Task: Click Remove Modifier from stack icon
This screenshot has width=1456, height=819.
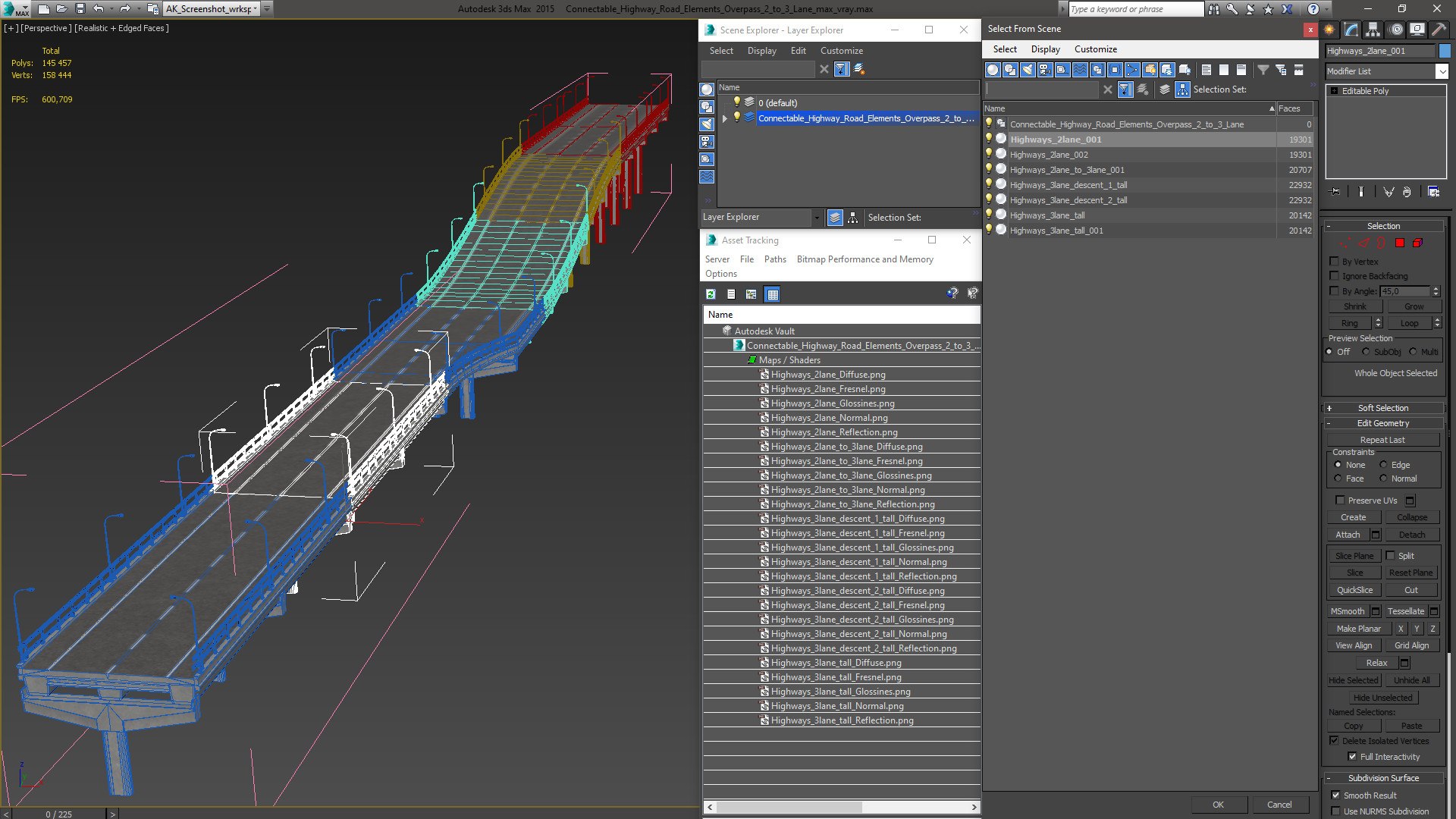Action: point(1407,192)
